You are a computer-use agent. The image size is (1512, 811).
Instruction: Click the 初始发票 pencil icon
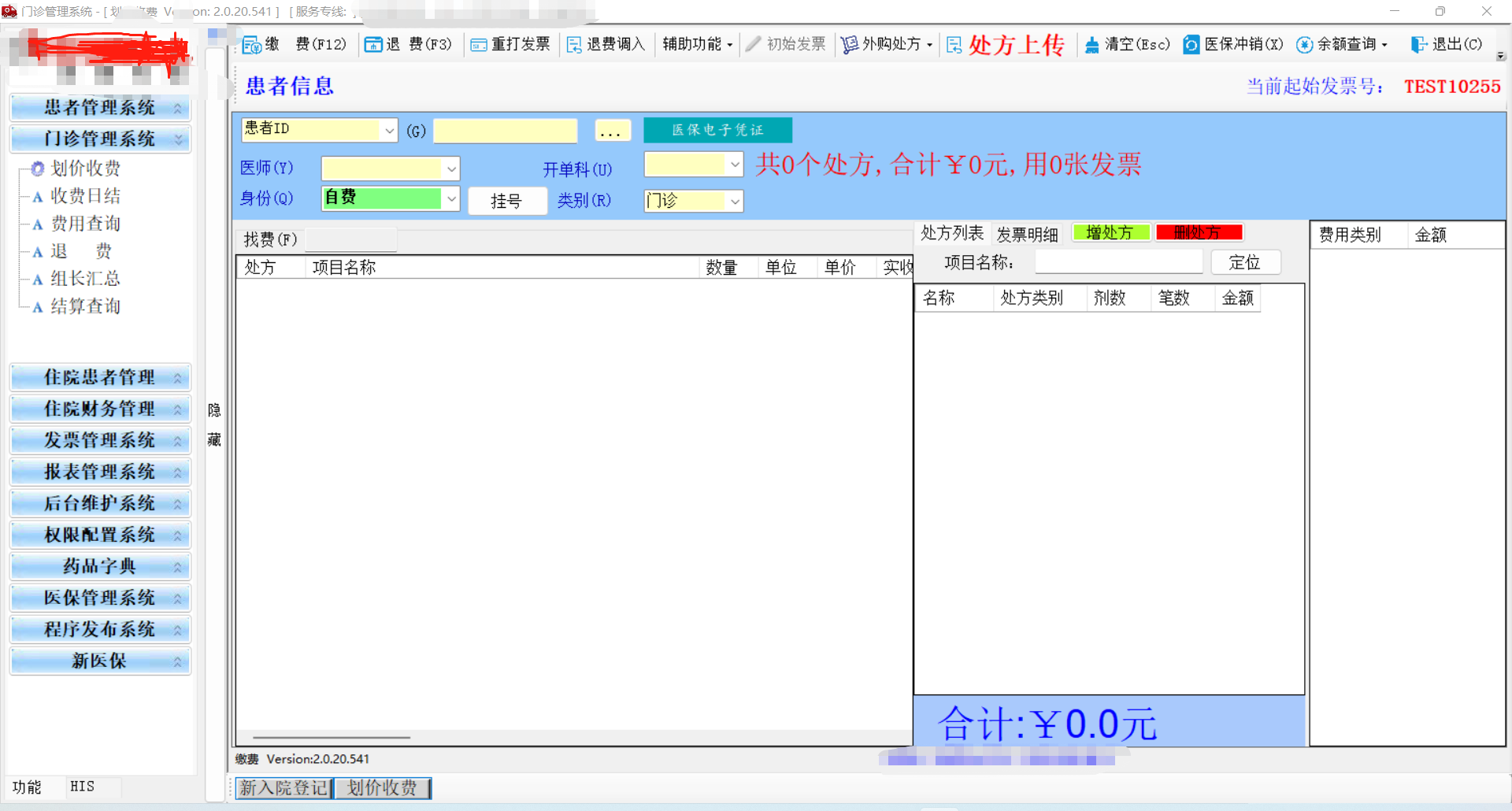pos(754,44)
